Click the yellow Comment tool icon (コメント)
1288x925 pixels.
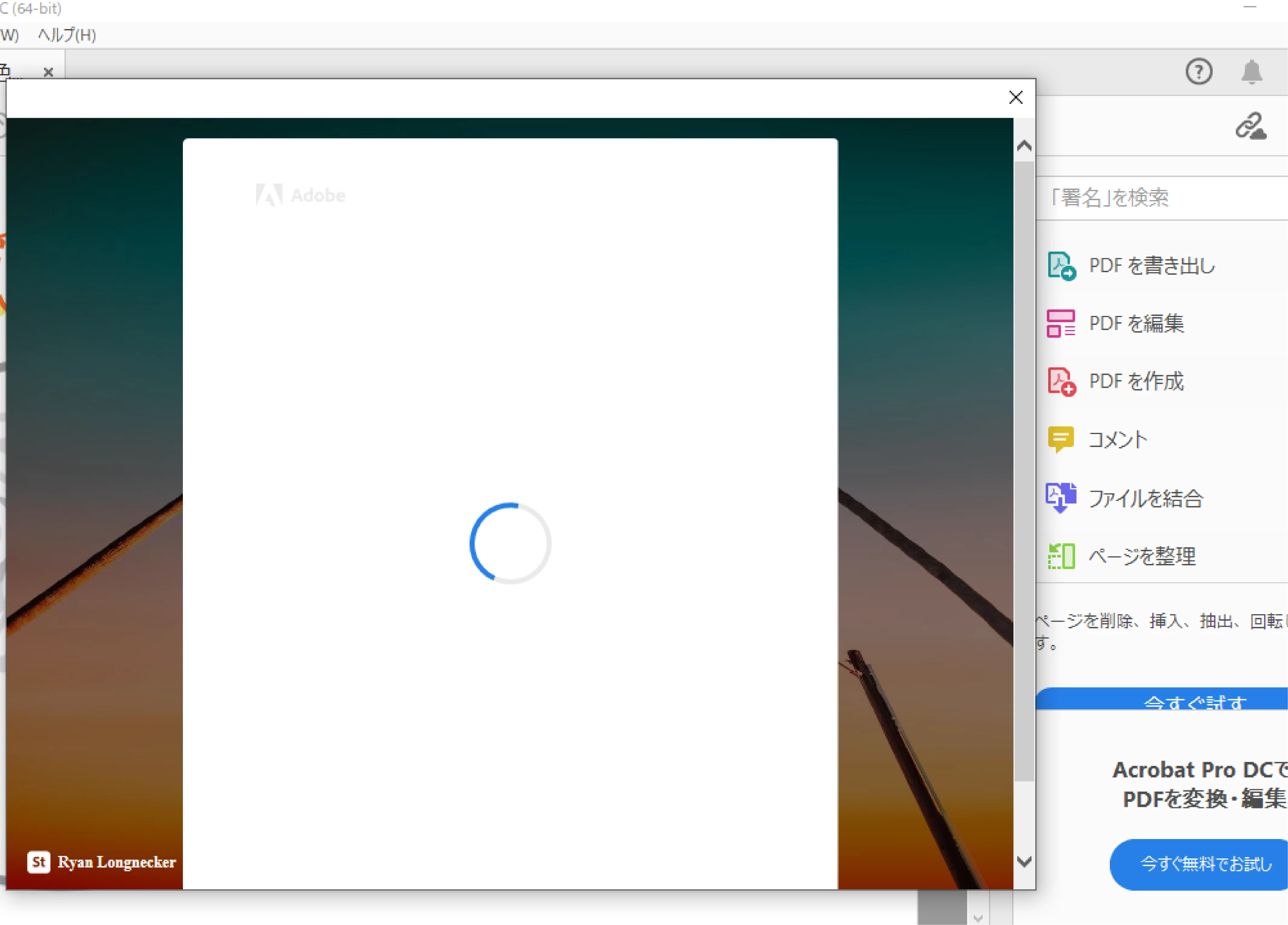(1060, 439)
